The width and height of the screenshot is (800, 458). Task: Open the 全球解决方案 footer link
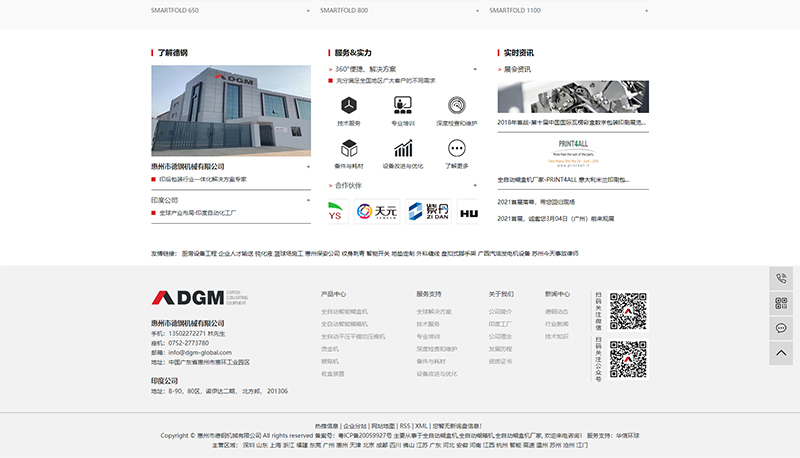(x=434, y=312)
